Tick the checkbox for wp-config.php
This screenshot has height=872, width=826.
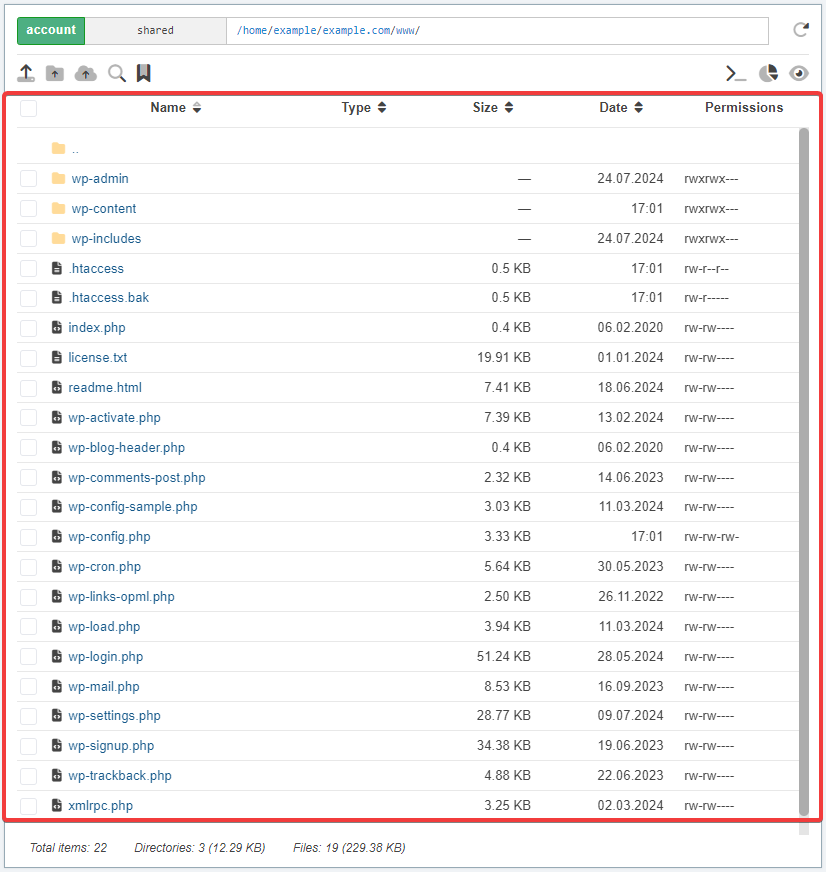[x=28, y=537]
